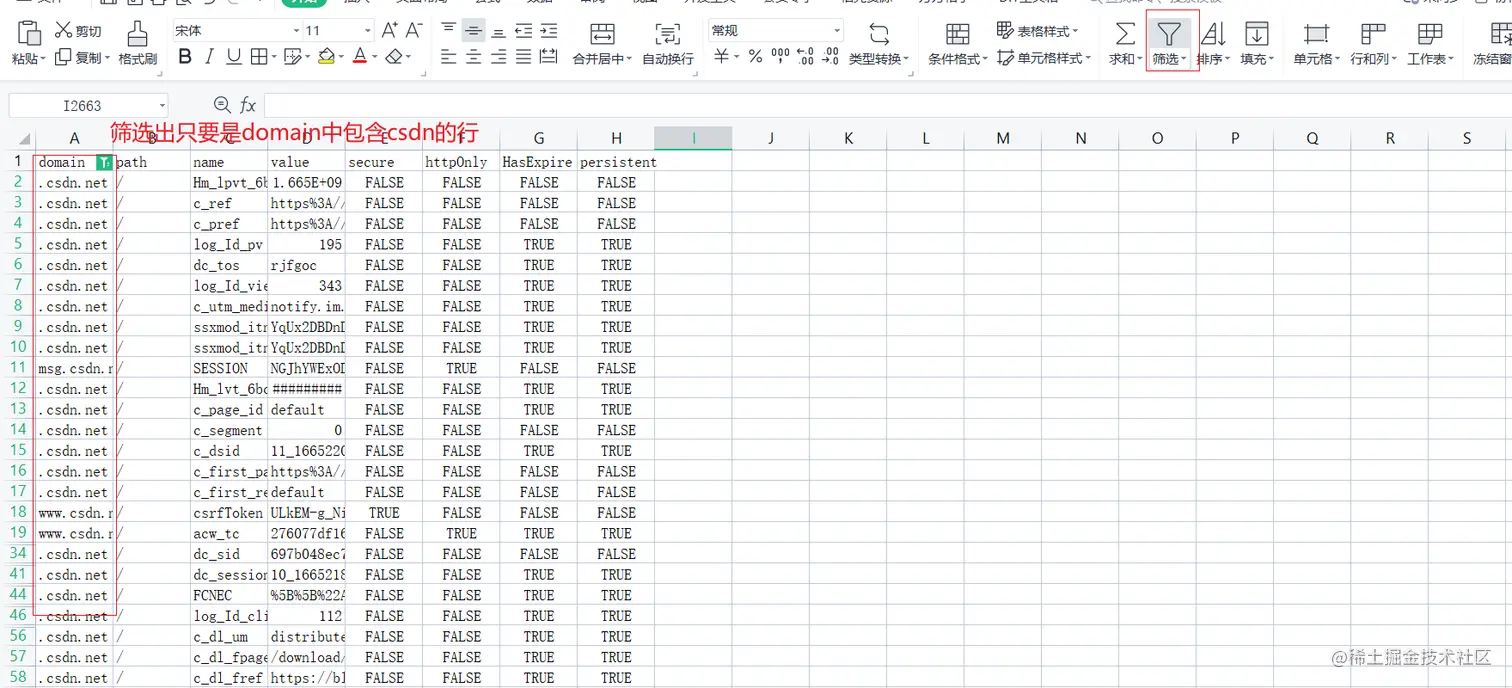Image resolution: width=1512 pixels, height=688 pixels.
Task: Click the Type Conversion (类型转换) icon
Action: pyautogui.click(x=879, y=34)
